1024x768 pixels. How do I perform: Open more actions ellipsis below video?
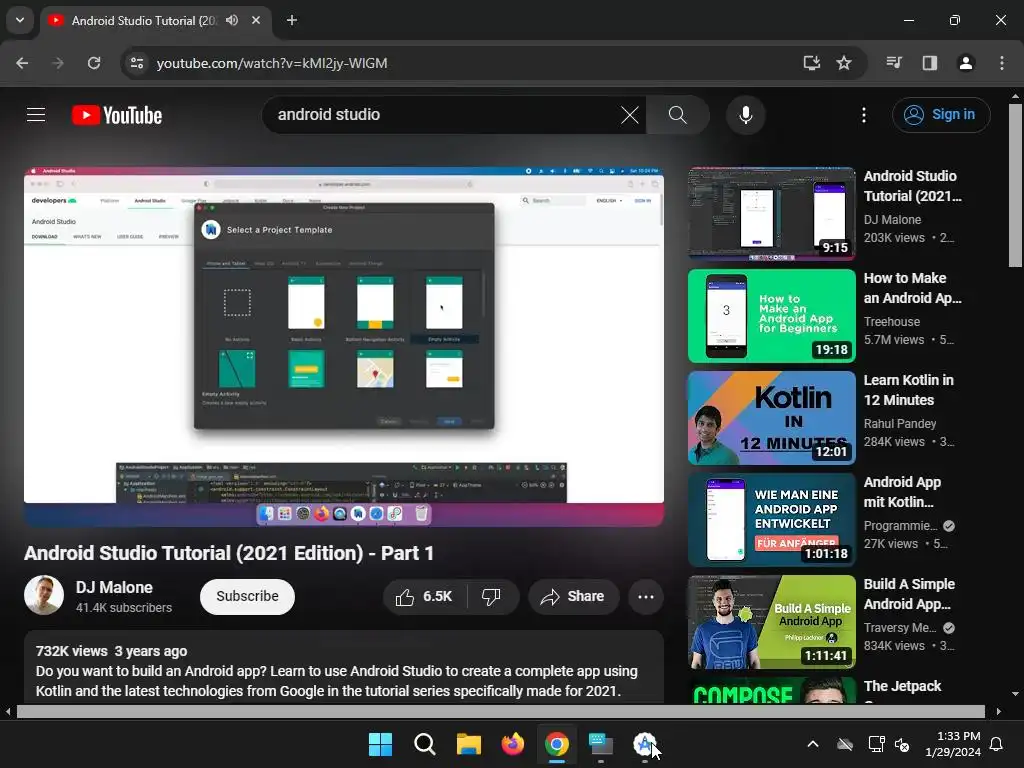point(645,596)
